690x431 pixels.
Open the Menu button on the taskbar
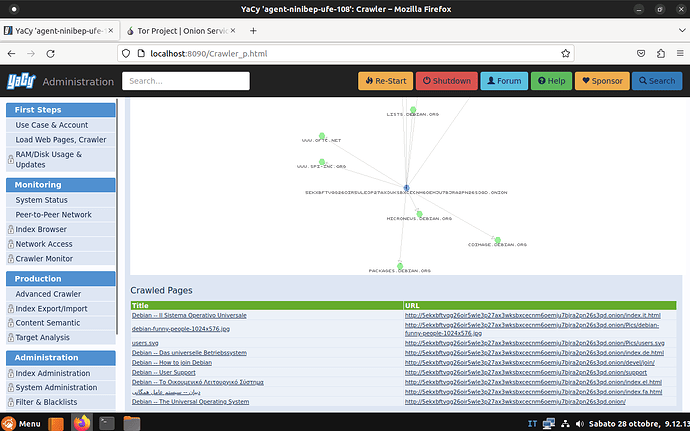21,424
